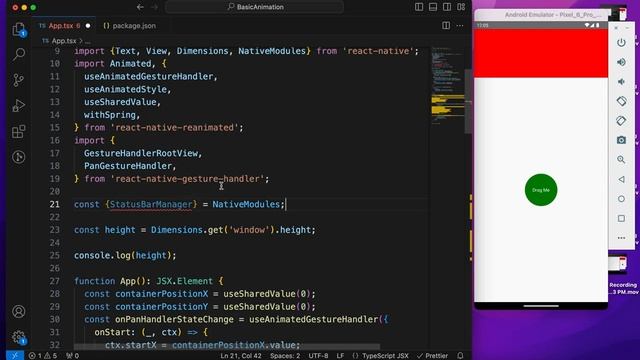Click the emulator overview square button
Image resolution: width=640 pixels, height=360 pixels.
click(621, 218)
